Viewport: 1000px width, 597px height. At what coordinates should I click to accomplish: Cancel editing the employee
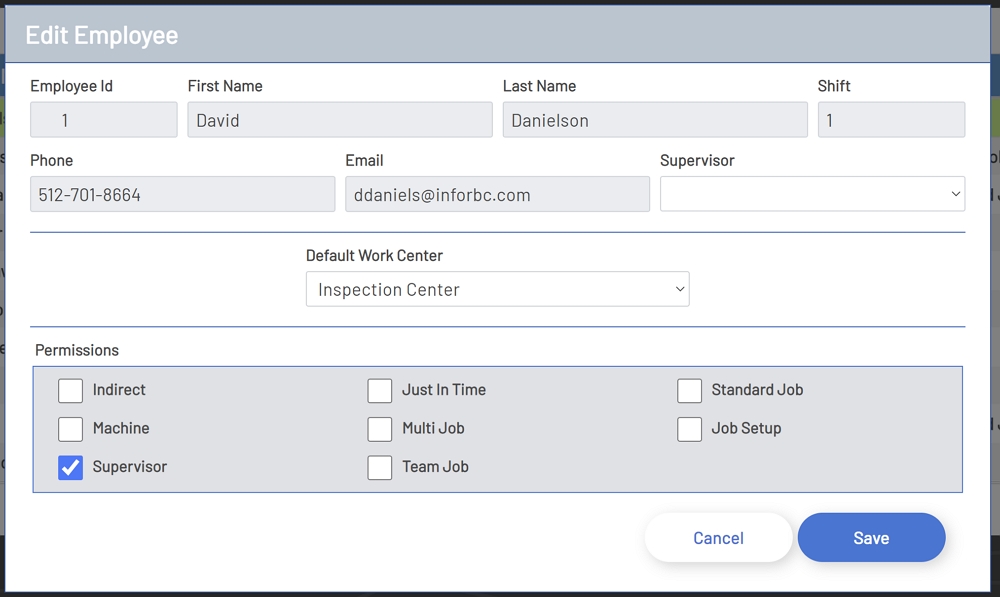718,538
